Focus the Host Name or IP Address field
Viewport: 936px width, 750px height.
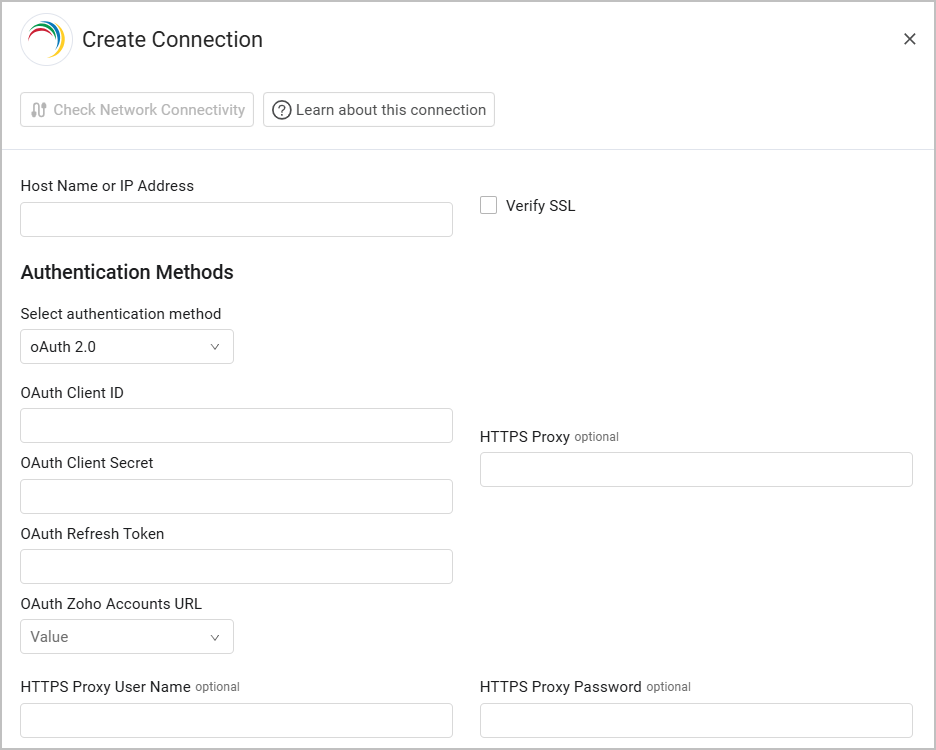[236, 220]
